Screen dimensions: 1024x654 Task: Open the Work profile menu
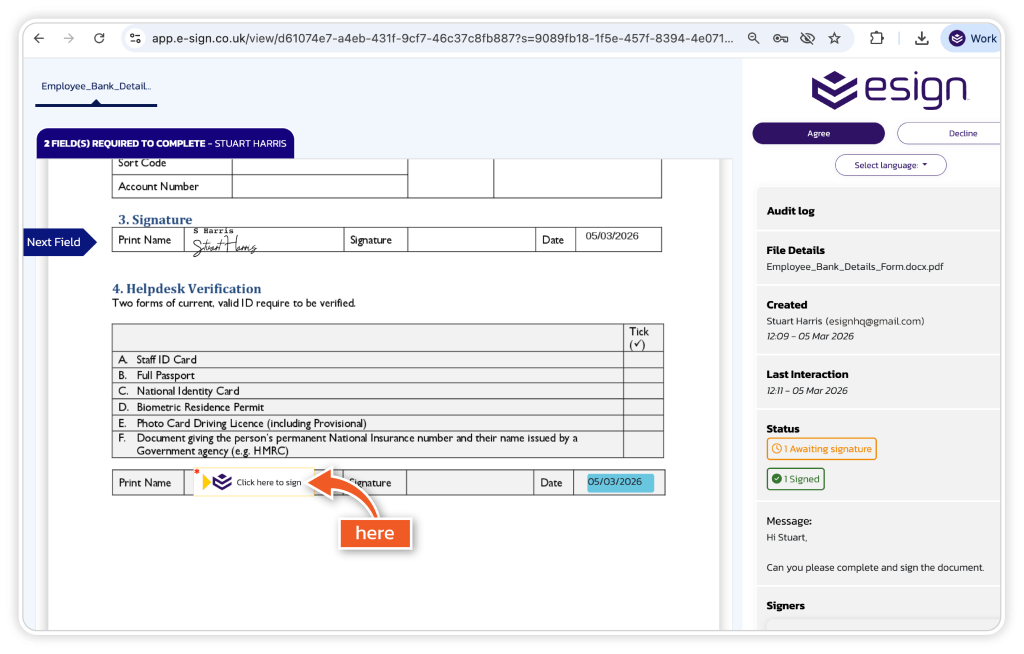pos(973,38)
